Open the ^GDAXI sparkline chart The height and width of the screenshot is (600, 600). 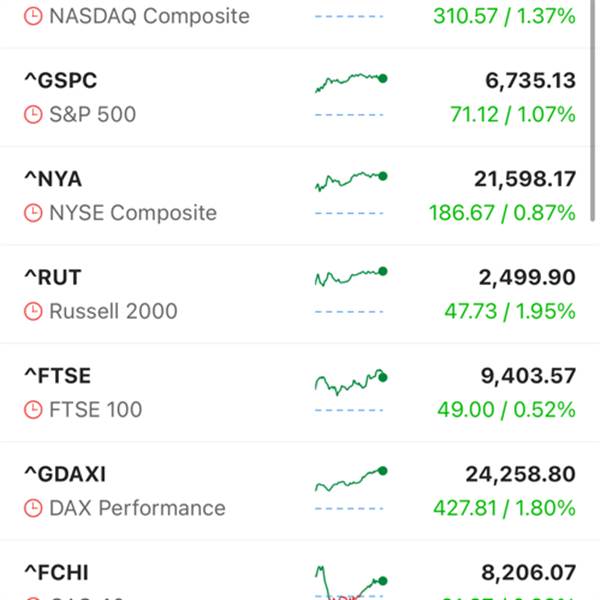pyautogui.click(x=350, y=478)
